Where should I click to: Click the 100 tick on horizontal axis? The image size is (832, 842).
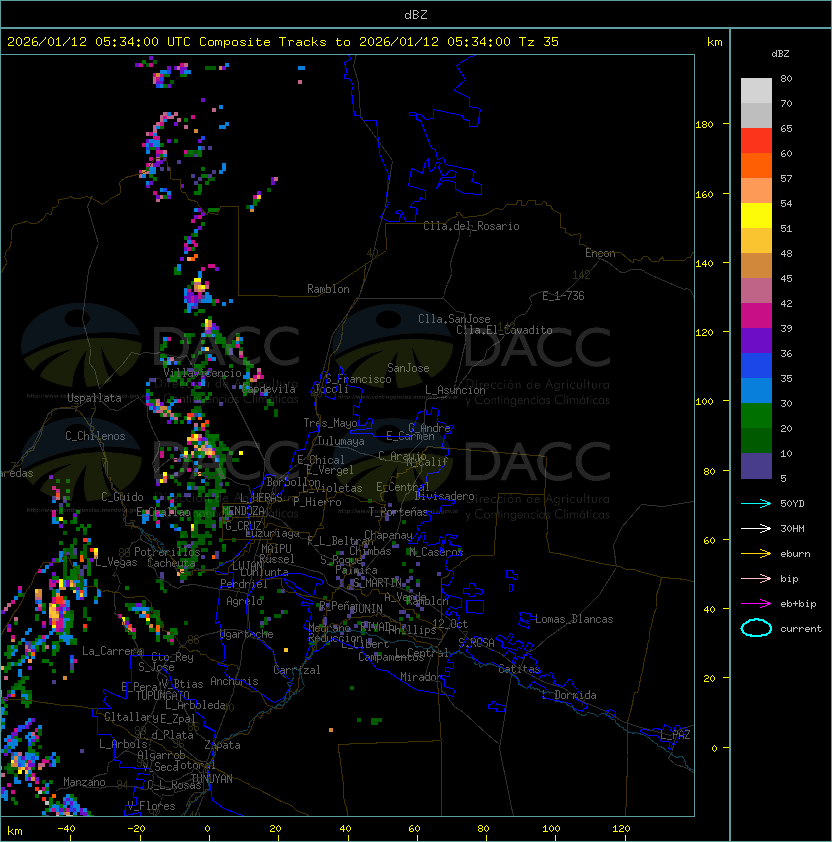click(551, 829)
